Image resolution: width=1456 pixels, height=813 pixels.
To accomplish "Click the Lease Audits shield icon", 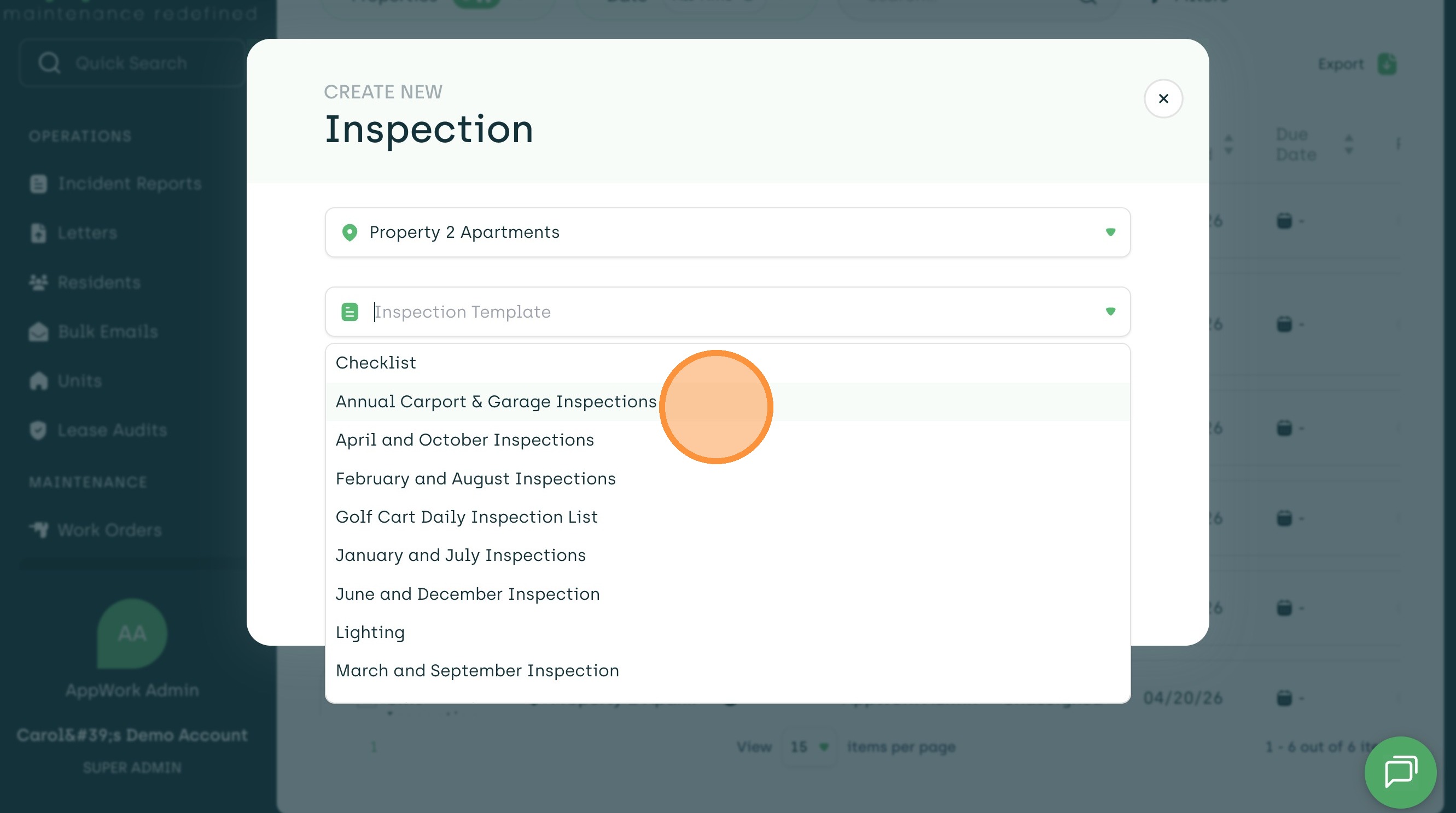I will click(x=38, y=430).
